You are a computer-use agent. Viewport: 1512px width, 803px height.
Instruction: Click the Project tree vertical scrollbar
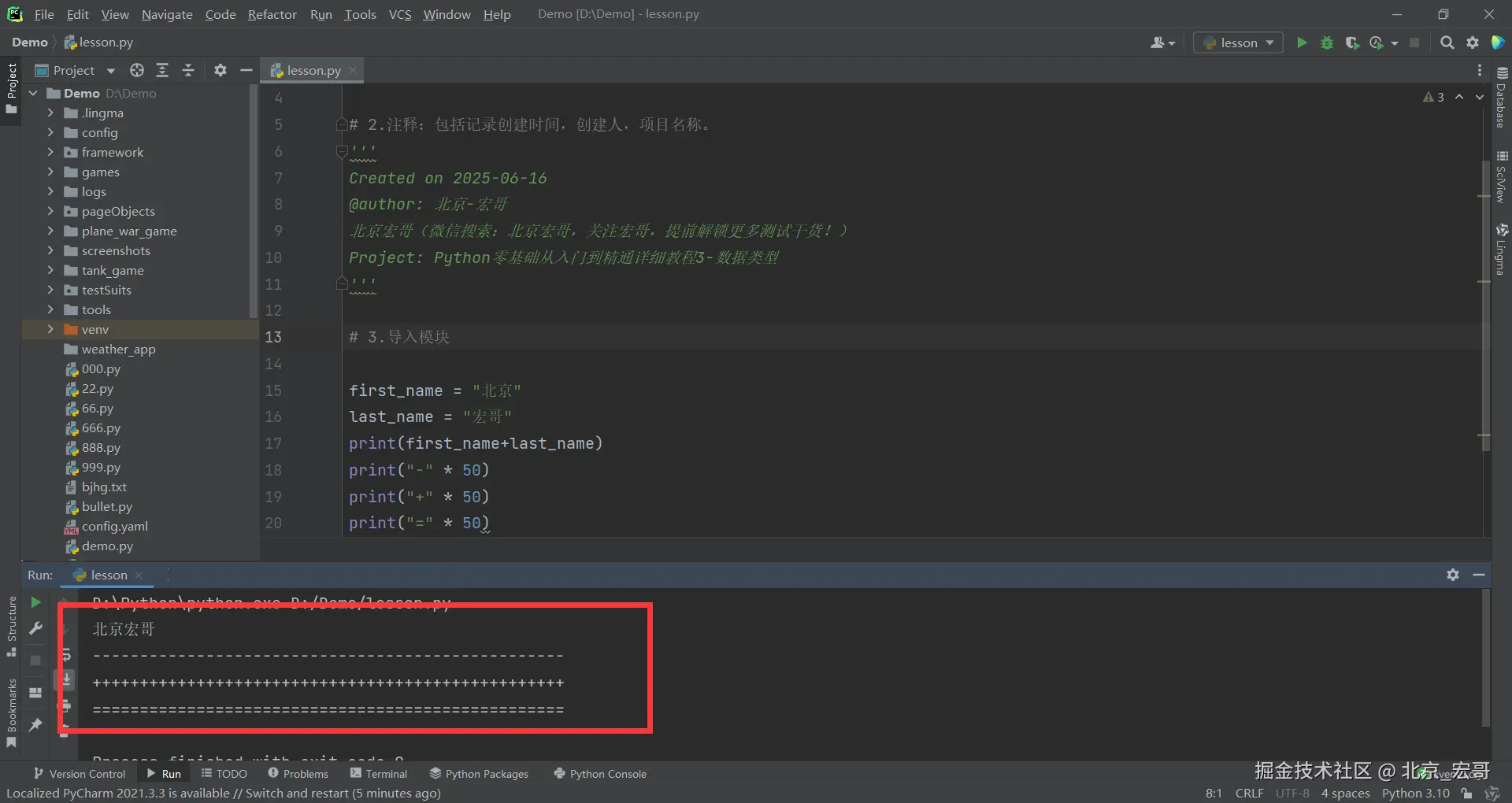pos(254,202)
